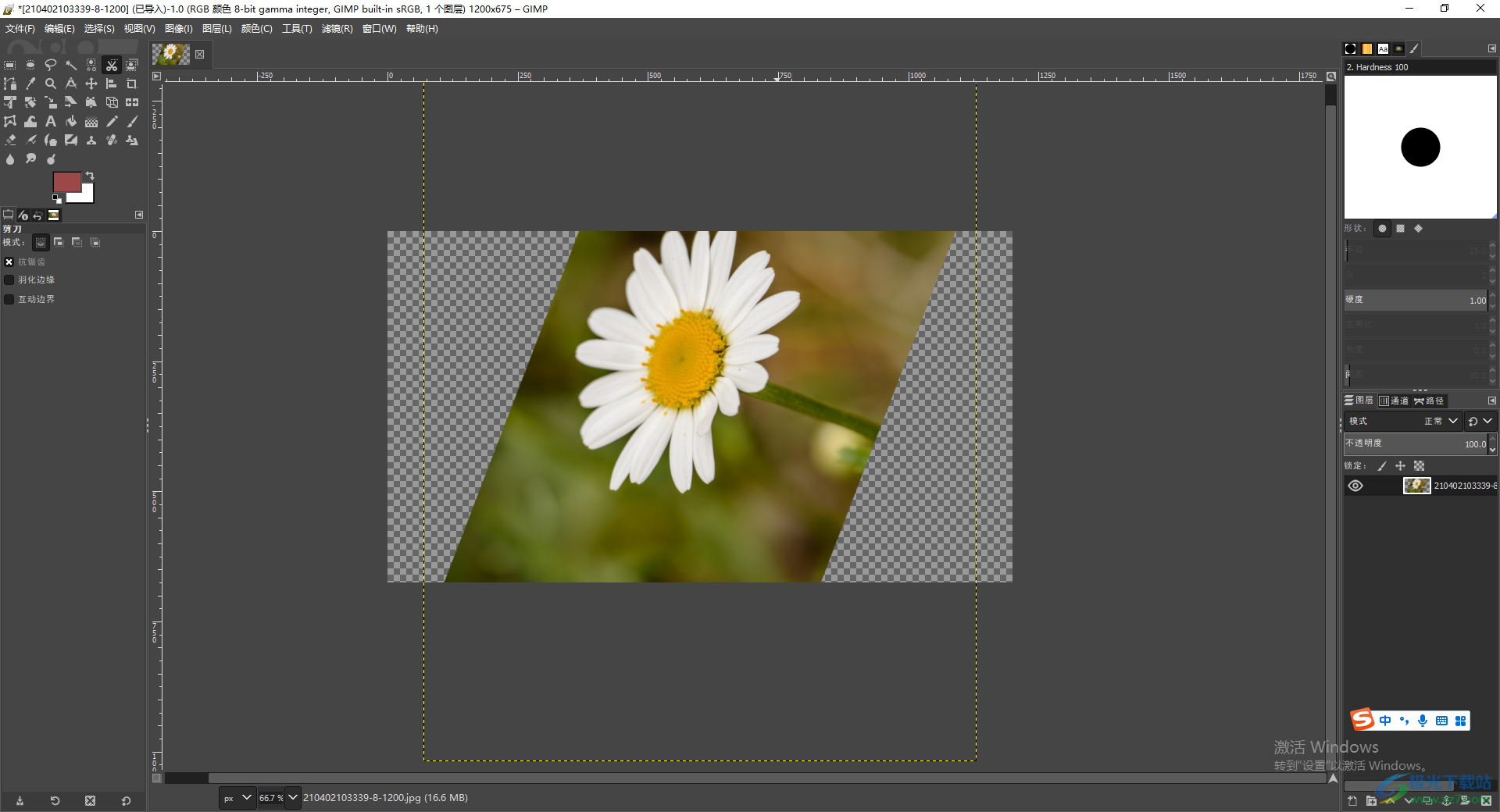Open the layer 模式 mode dropdown
The height and width of the screenshot is (812, 1500).
pos(1402,421)
